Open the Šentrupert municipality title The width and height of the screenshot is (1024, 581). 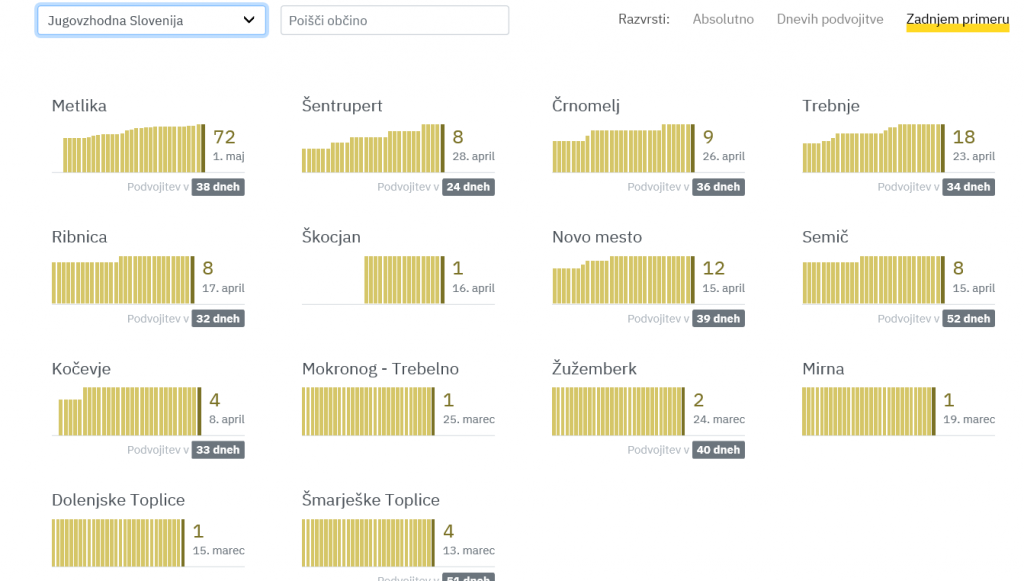(342, 106)
